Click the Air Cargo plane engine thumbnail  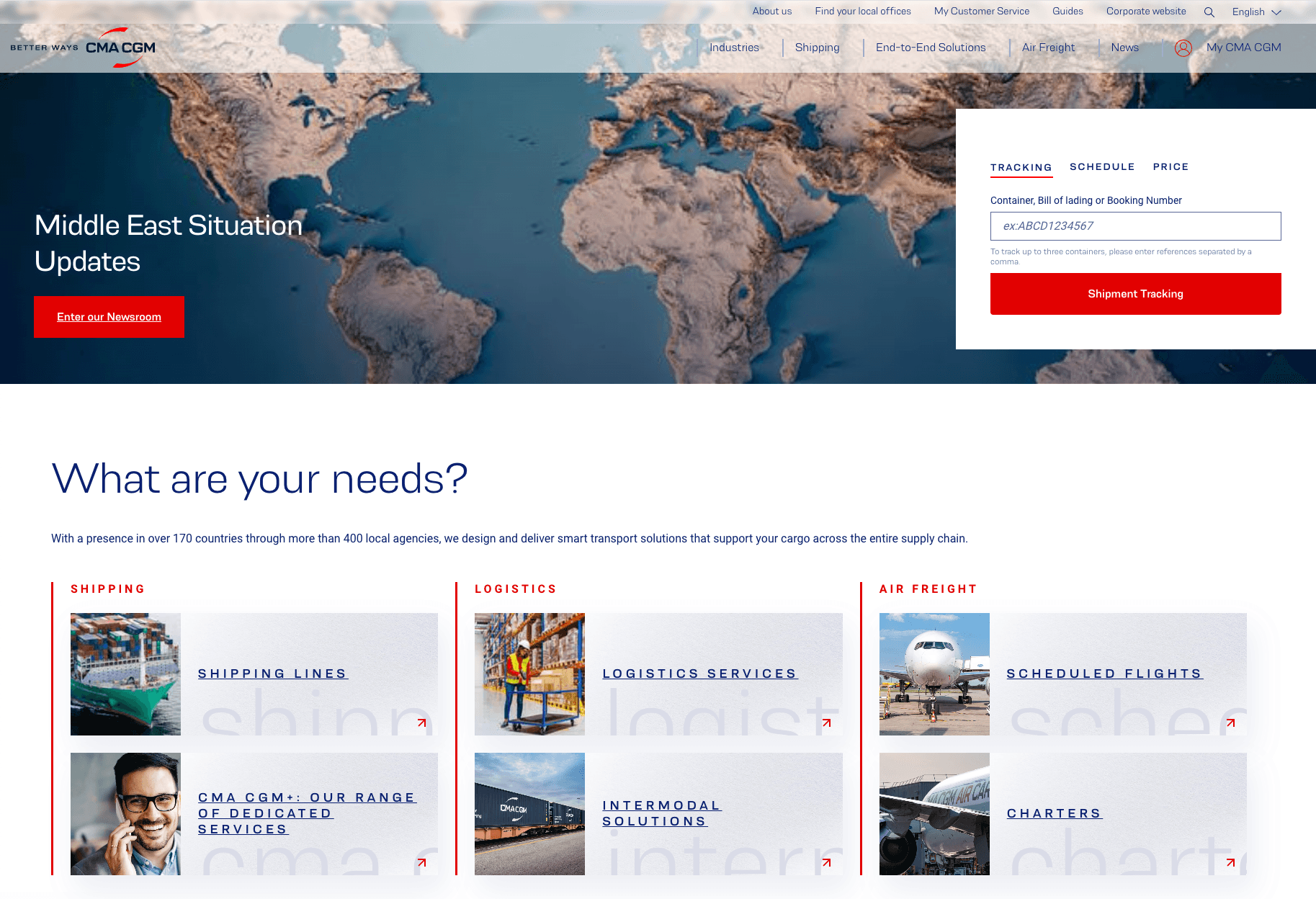[x=934, y=814]
